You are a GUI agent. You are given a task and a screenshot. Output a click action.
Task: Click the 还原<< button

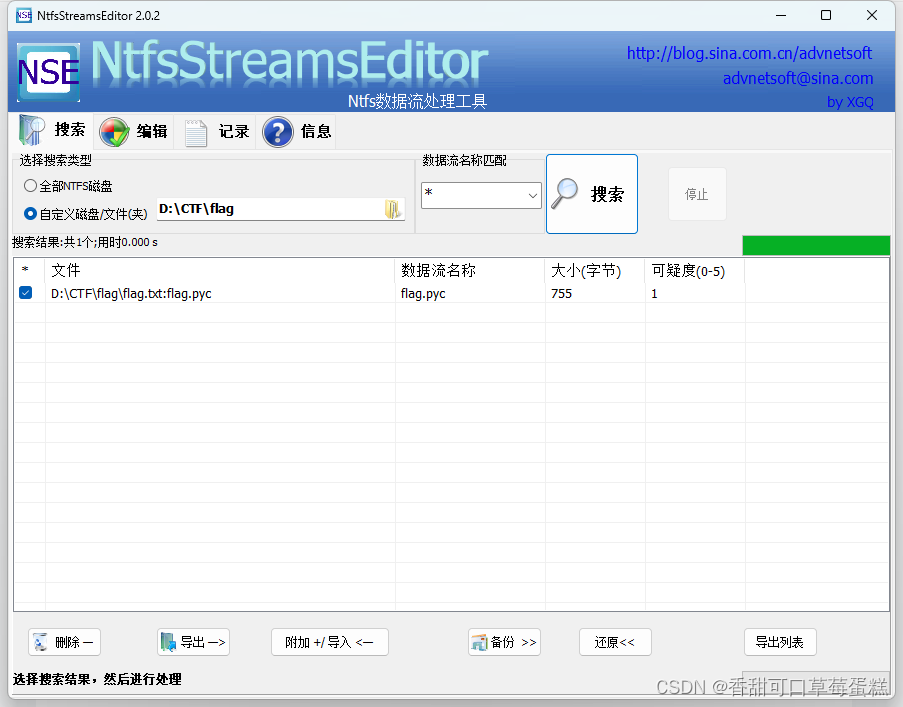click(615, 642)
